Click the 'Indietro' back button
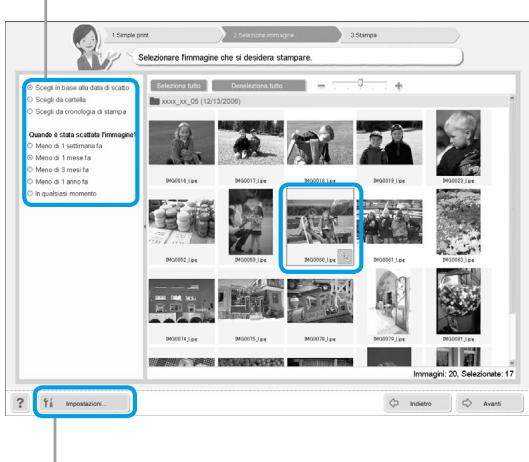The height and width of the screenshot is (462, 529). (418, 403)
